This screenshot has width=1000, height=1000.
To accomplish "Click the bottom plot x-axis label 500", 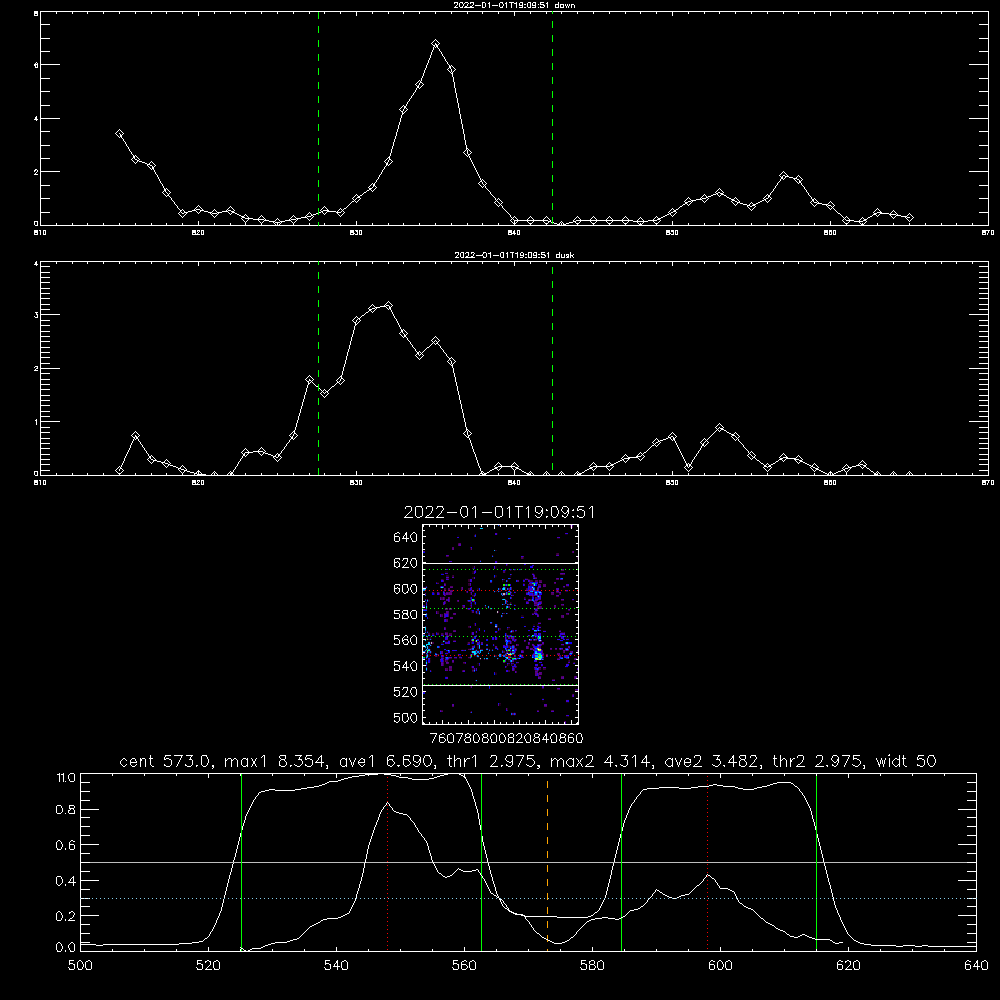I will pos(80,966).
